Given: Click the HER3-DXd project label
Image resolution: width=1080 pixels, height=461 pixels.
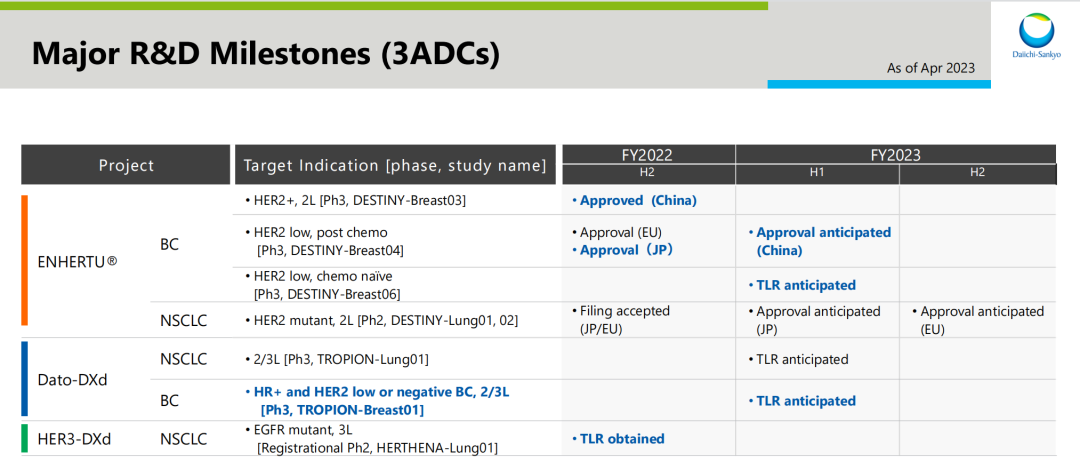Looking at the screenshot, I should tap(76, 438).
